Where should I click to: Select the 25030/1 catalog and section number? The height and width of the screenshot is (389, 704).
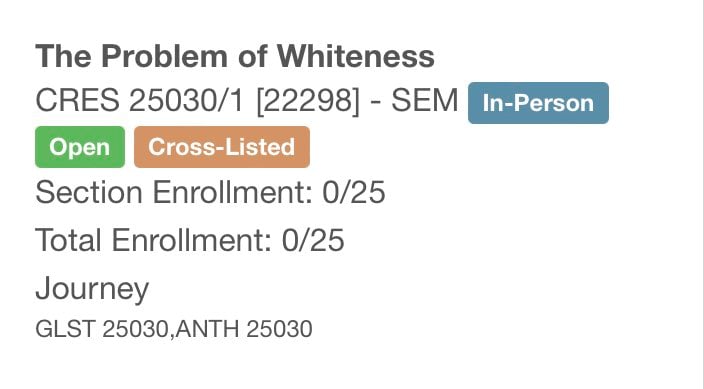(x=186, y=100)
